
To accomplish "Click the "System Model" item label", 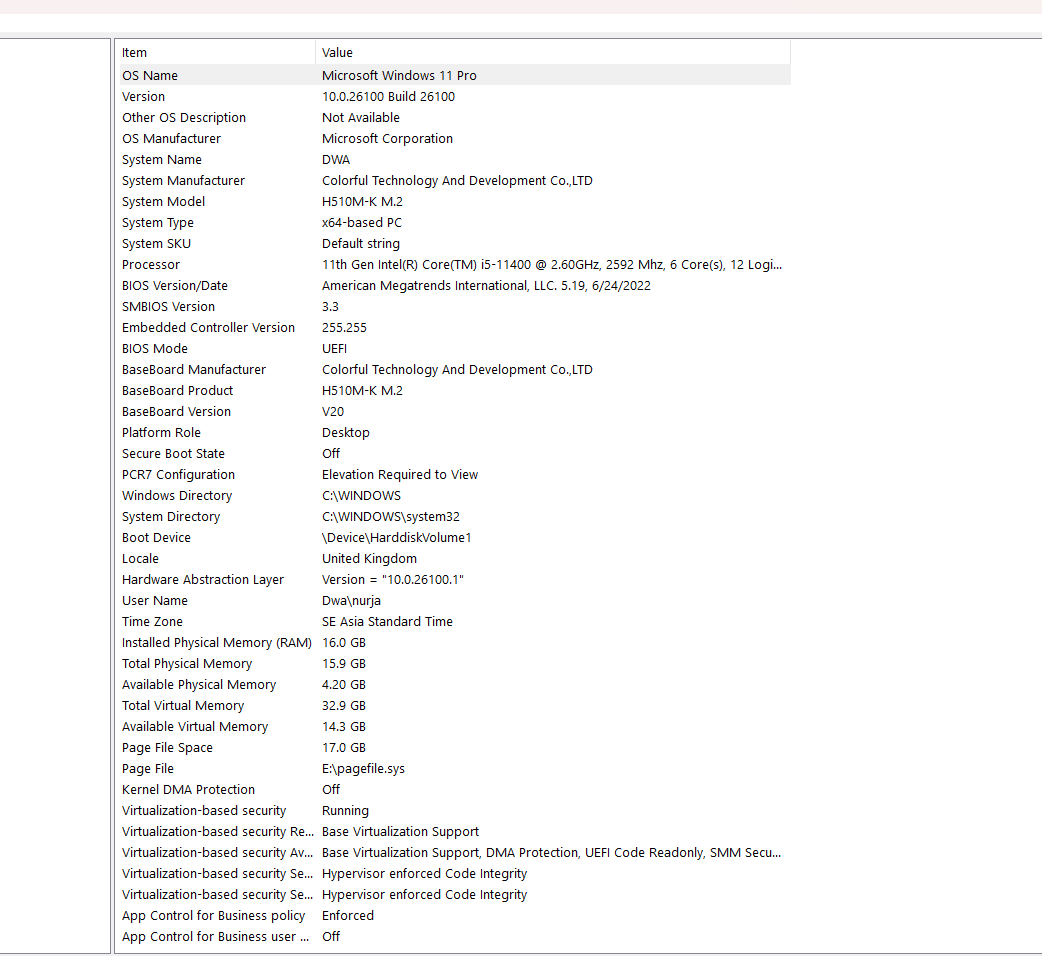I will point(163,202).
